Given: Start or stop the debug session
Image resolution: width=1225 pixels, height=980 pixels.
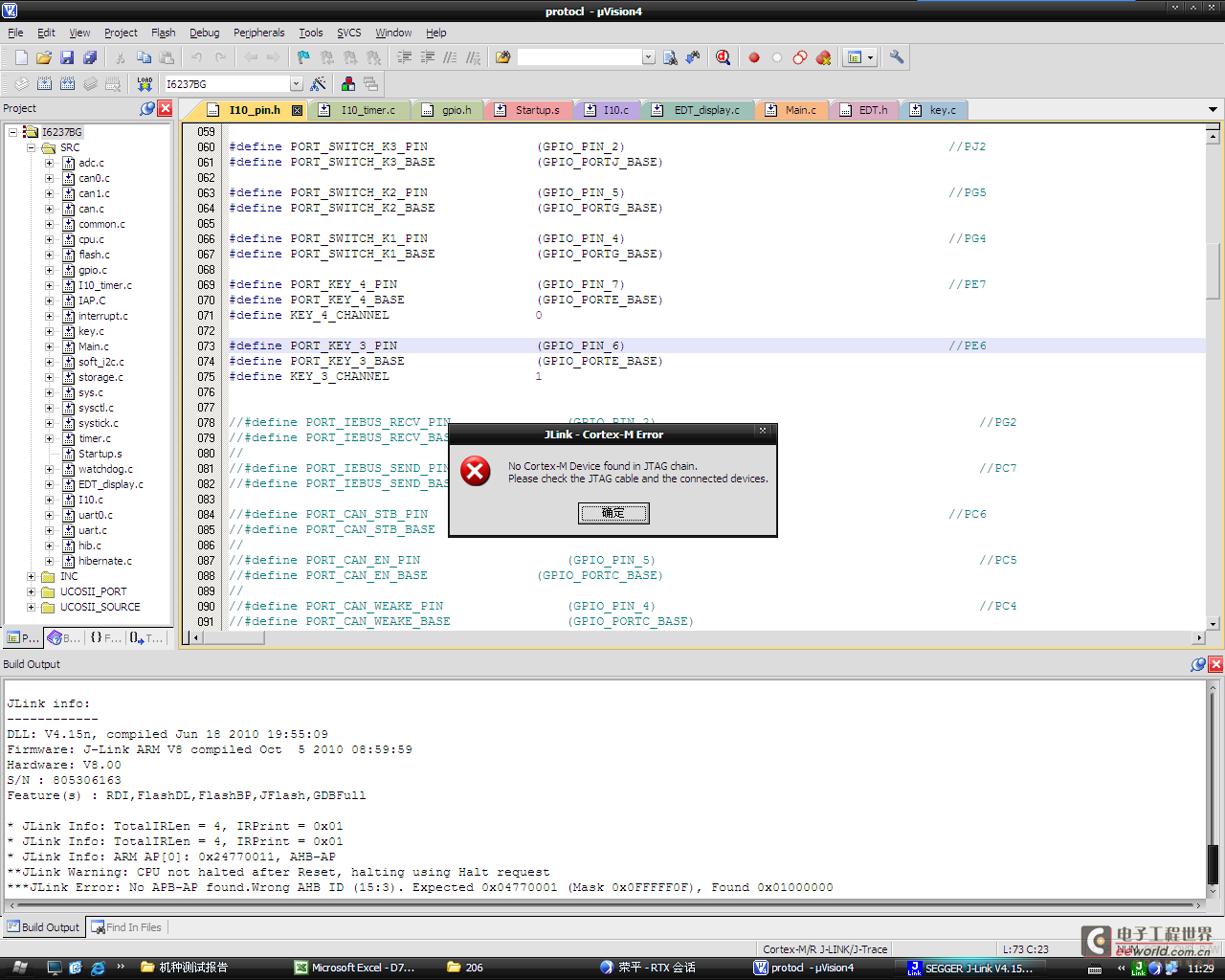Looking at the screenshot, I should click(x=724, y=57).
